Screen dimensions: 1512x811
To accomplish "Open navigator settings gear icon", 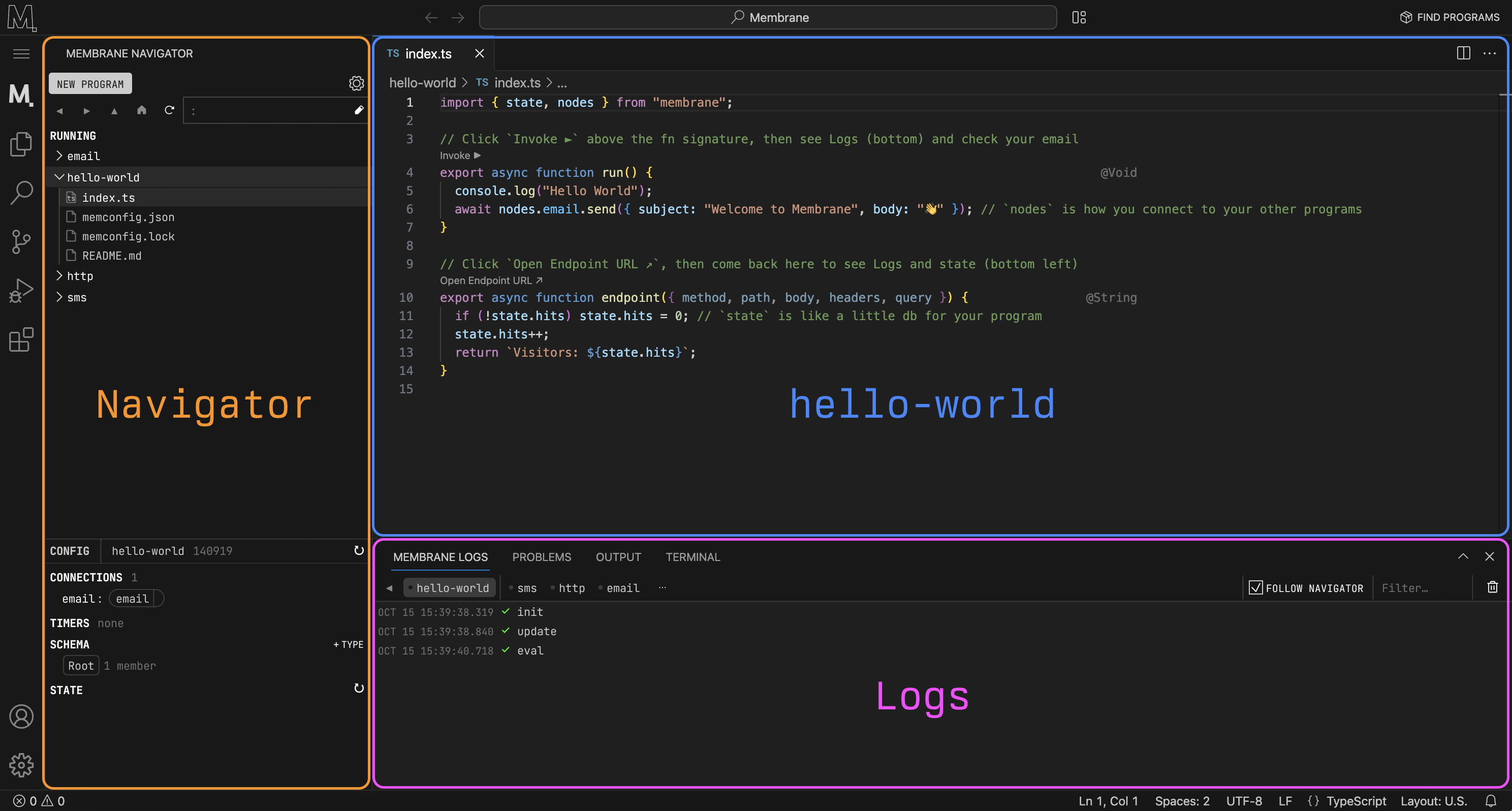I will pyautogui.click(x=356, y=83).
